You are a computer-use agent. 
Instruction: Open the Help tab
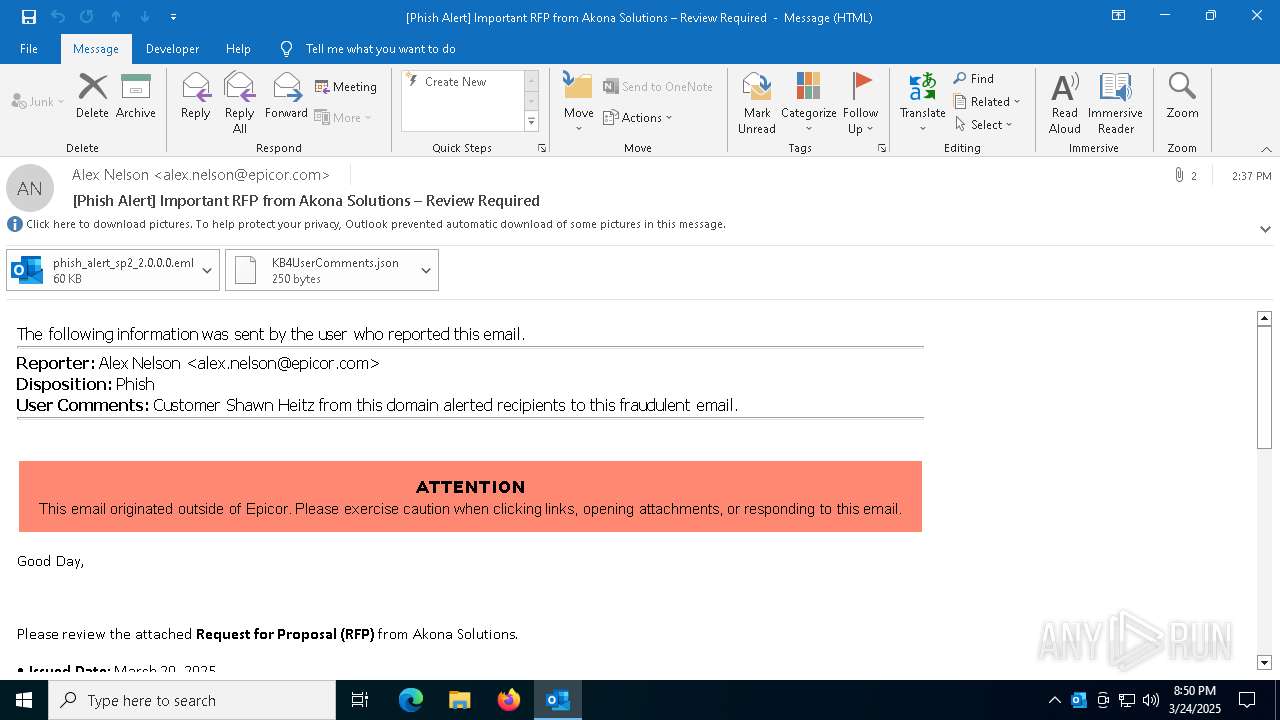238,49
